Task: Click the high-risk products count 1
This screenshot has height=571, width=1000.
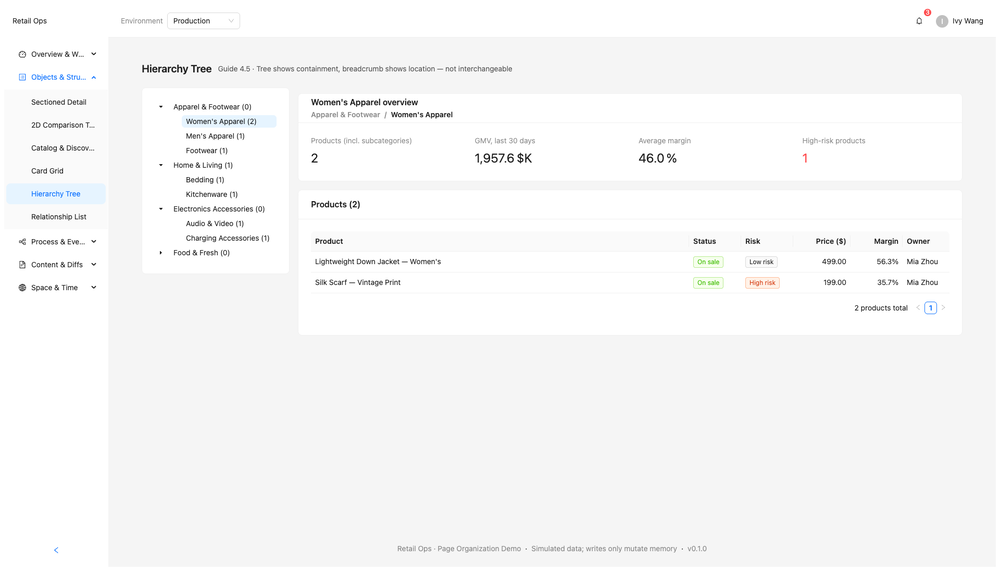Action: [x=805, y=159]
